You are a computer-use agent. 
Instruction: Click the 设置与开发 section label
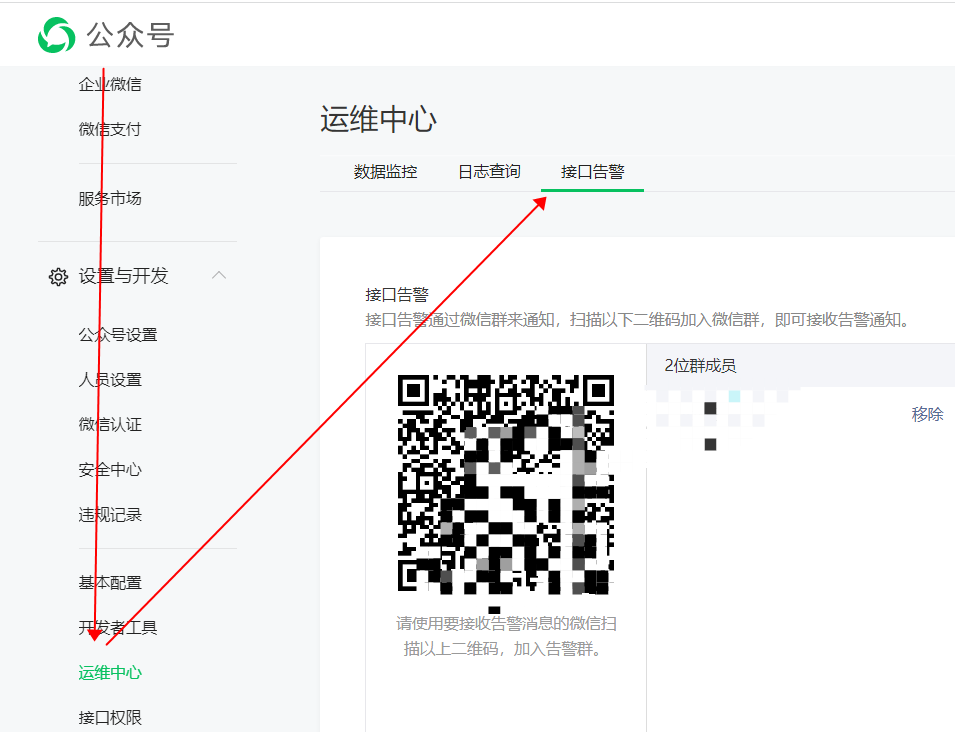[x=123, y=276]
